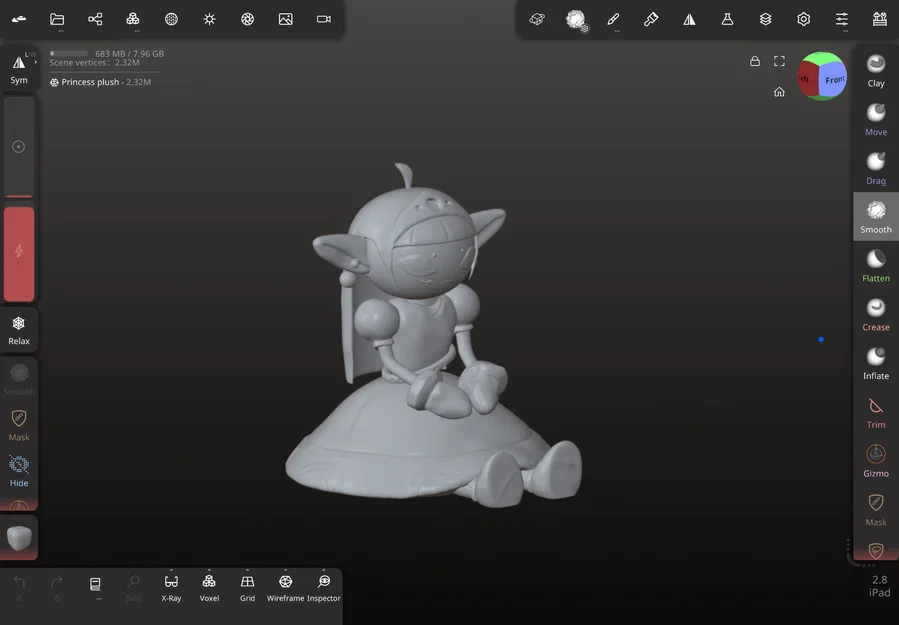Open the Settings gear menu
Screen dimensions: 899x625
pyautogui.click(x=803, y=19)
